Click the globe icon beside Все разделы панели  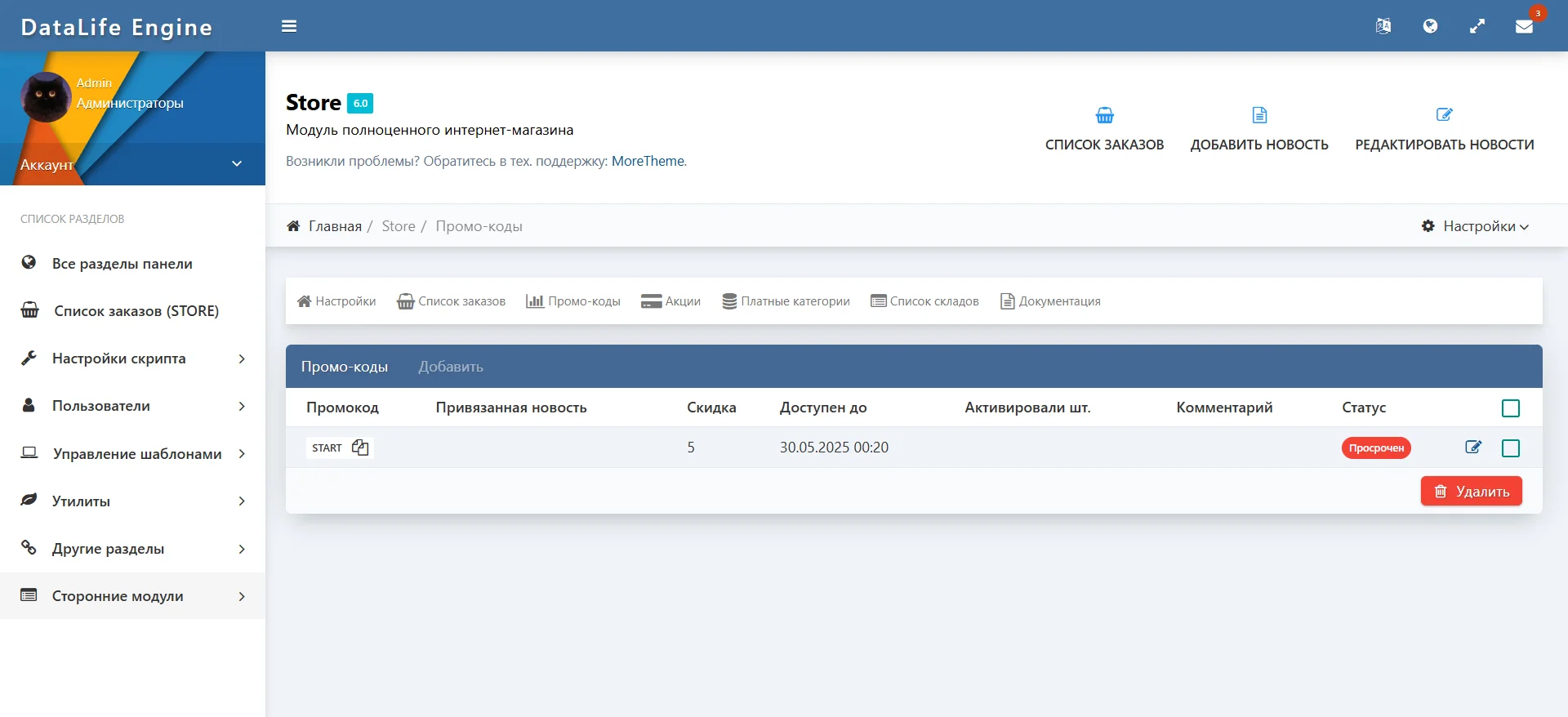coord(29,262)
